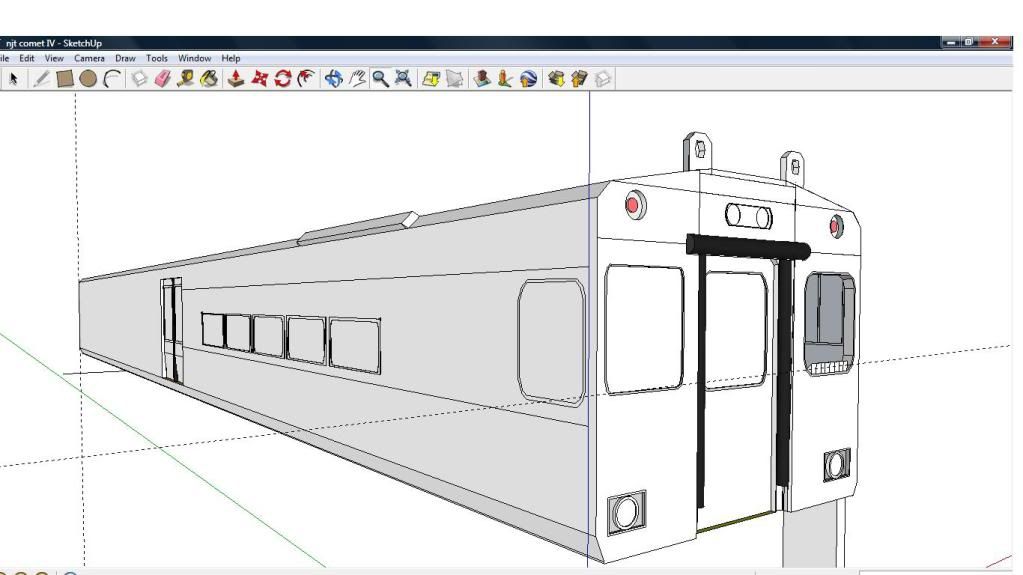This screenshot has height=575, width=1023.
Task: Pick the Pan hand tool
Action: [357, 78]
